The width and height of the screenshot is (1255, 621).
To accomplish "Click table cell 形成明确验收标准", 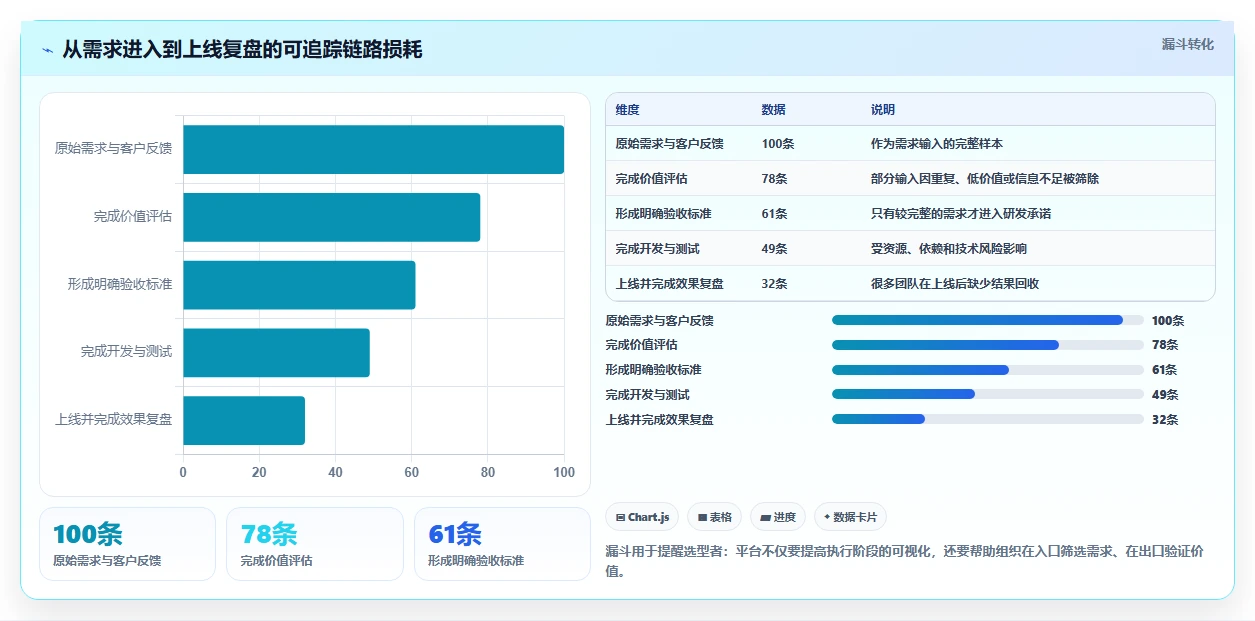I will tap(663, 214).
